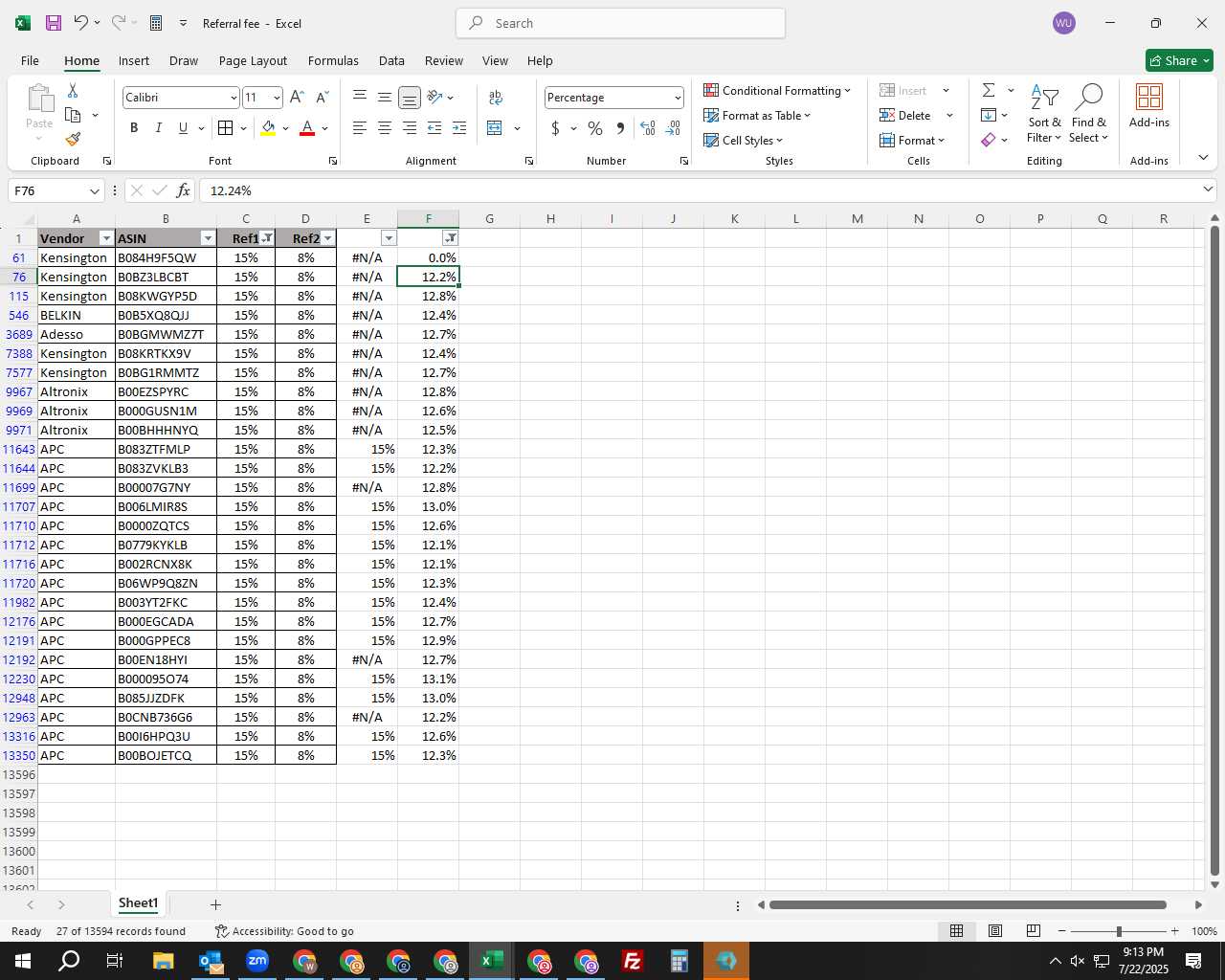This screenshot has width=1225, height=980.
Task: Open the calculator quick access icon
Action: click(x=156, y=23)
